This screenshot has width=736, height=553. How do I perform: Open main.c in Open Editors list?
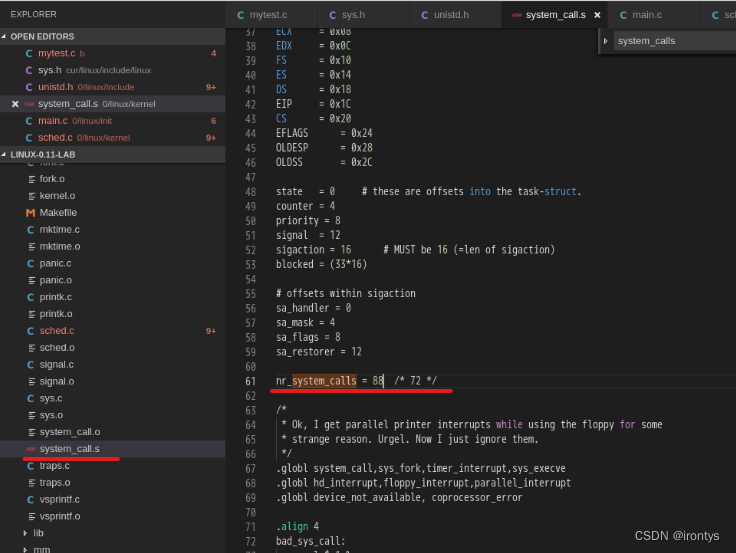click(113, 121)
